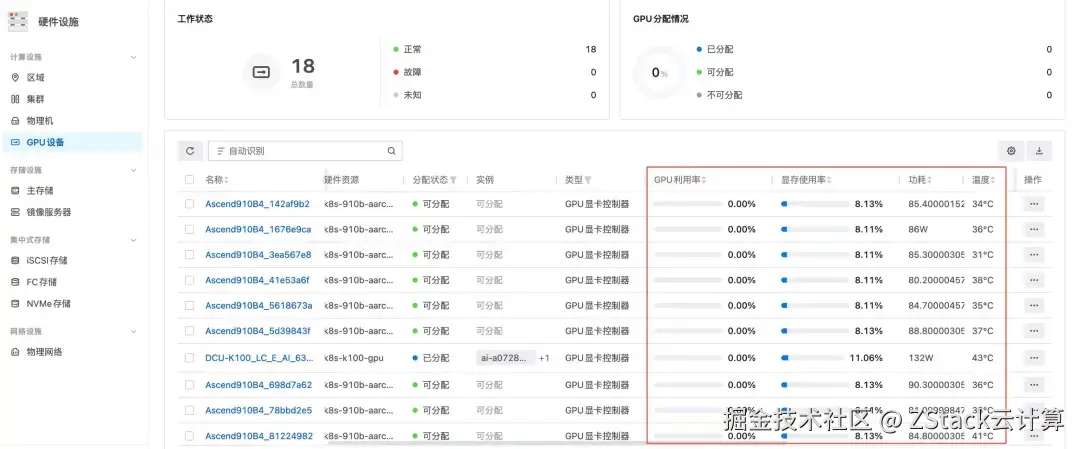1080x449 pixels.
Task: Open the hardware facilities logo icon
Action: point(18,21)
